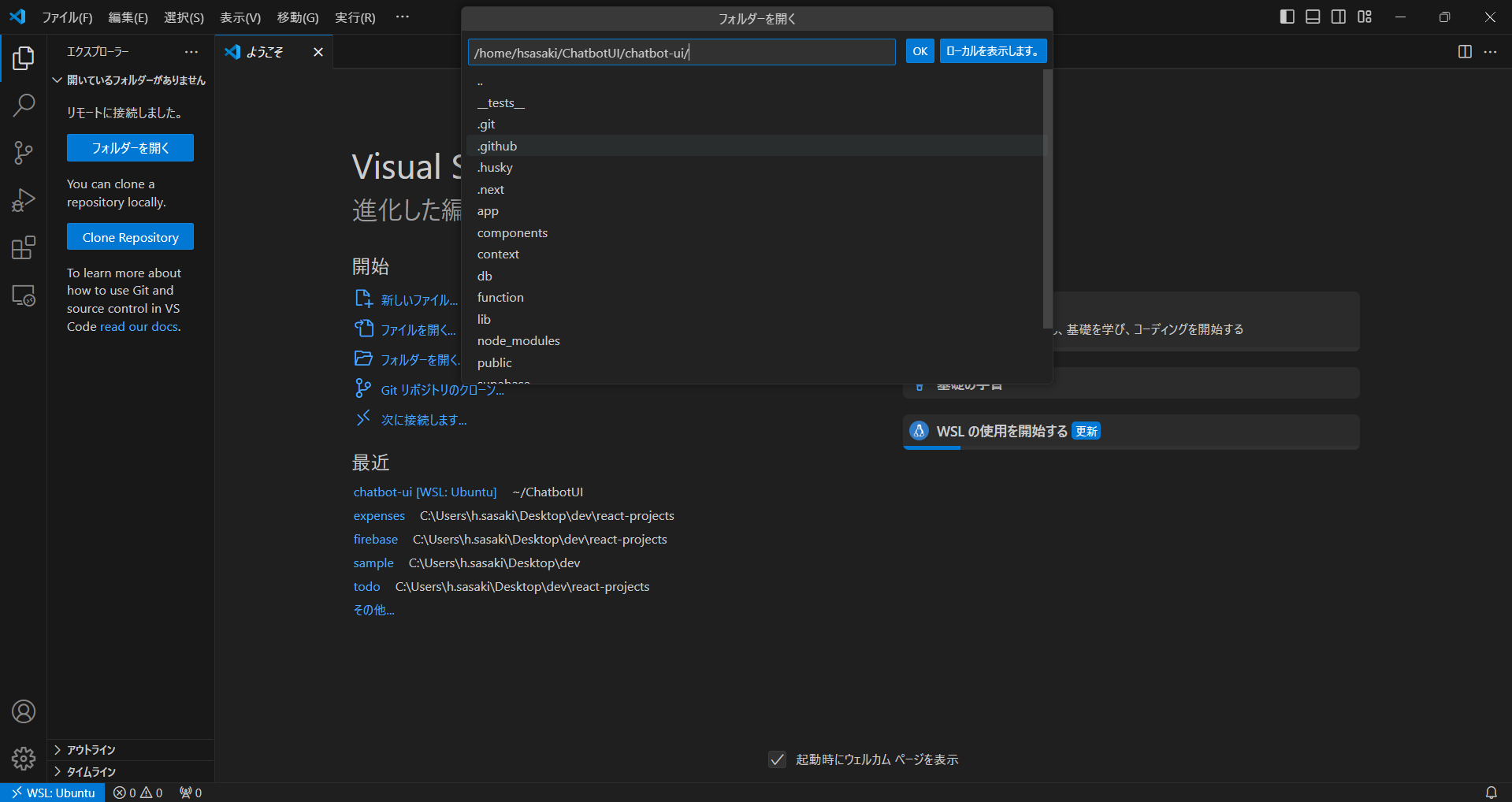Open the Extensions view
The image size is (1512, 802).
[24, 248]
